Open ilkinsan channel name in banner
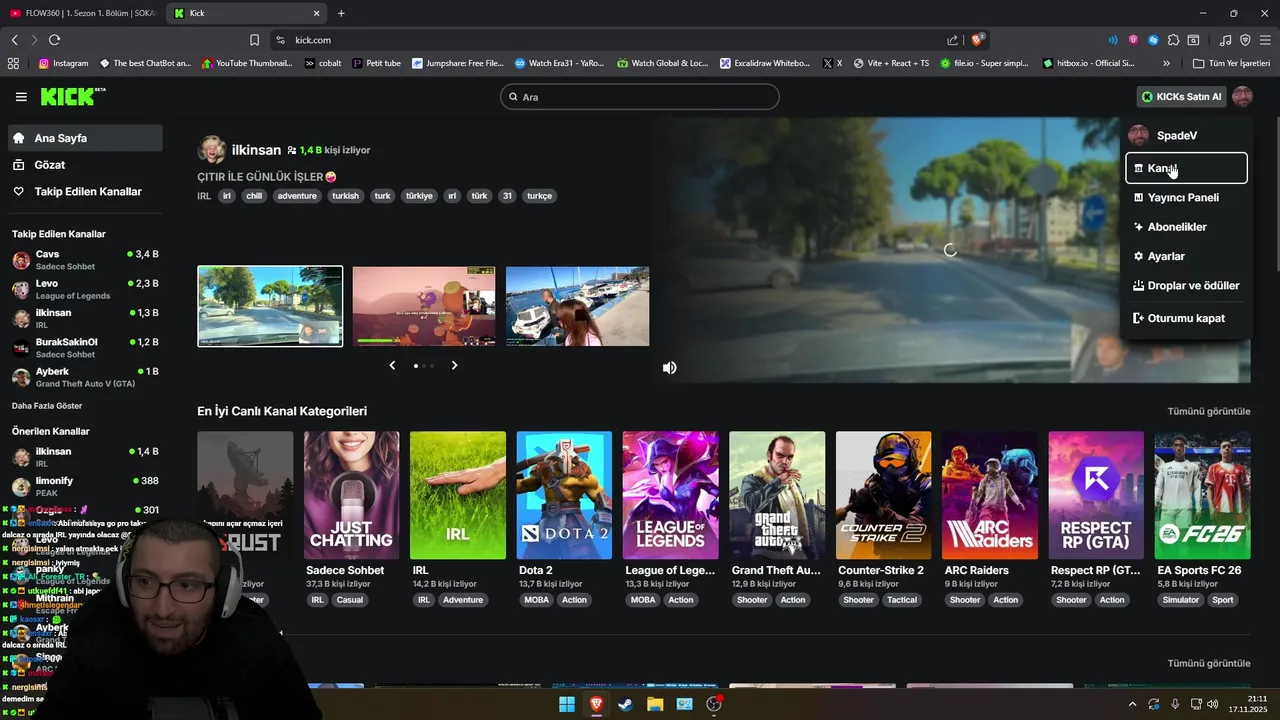Screen dimensions: 1280x720 point(256,150)
